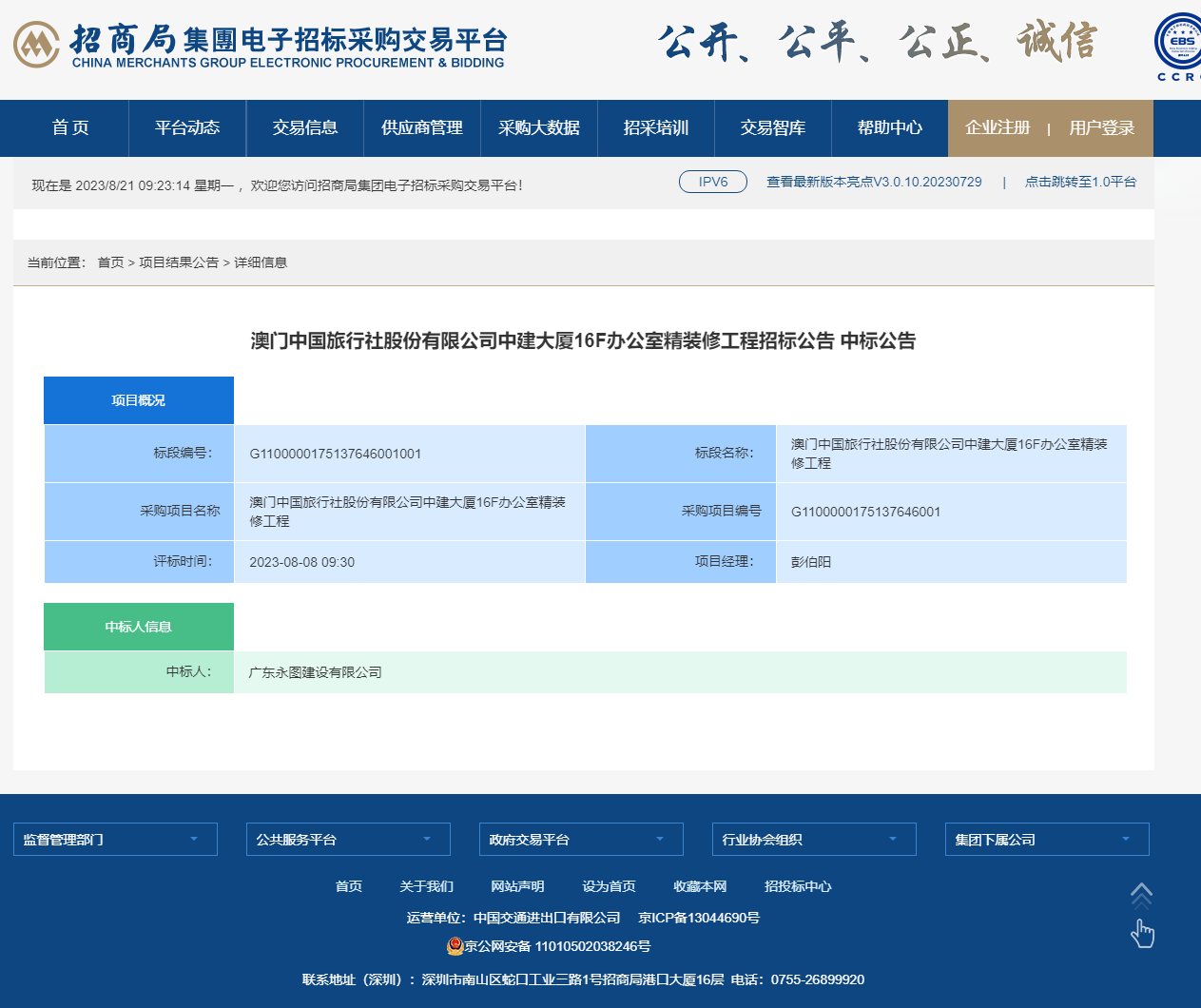Screen dimensions: 1201x1008
Task: Open the 供应商管理 navigation tab
Action: [422, 127]
